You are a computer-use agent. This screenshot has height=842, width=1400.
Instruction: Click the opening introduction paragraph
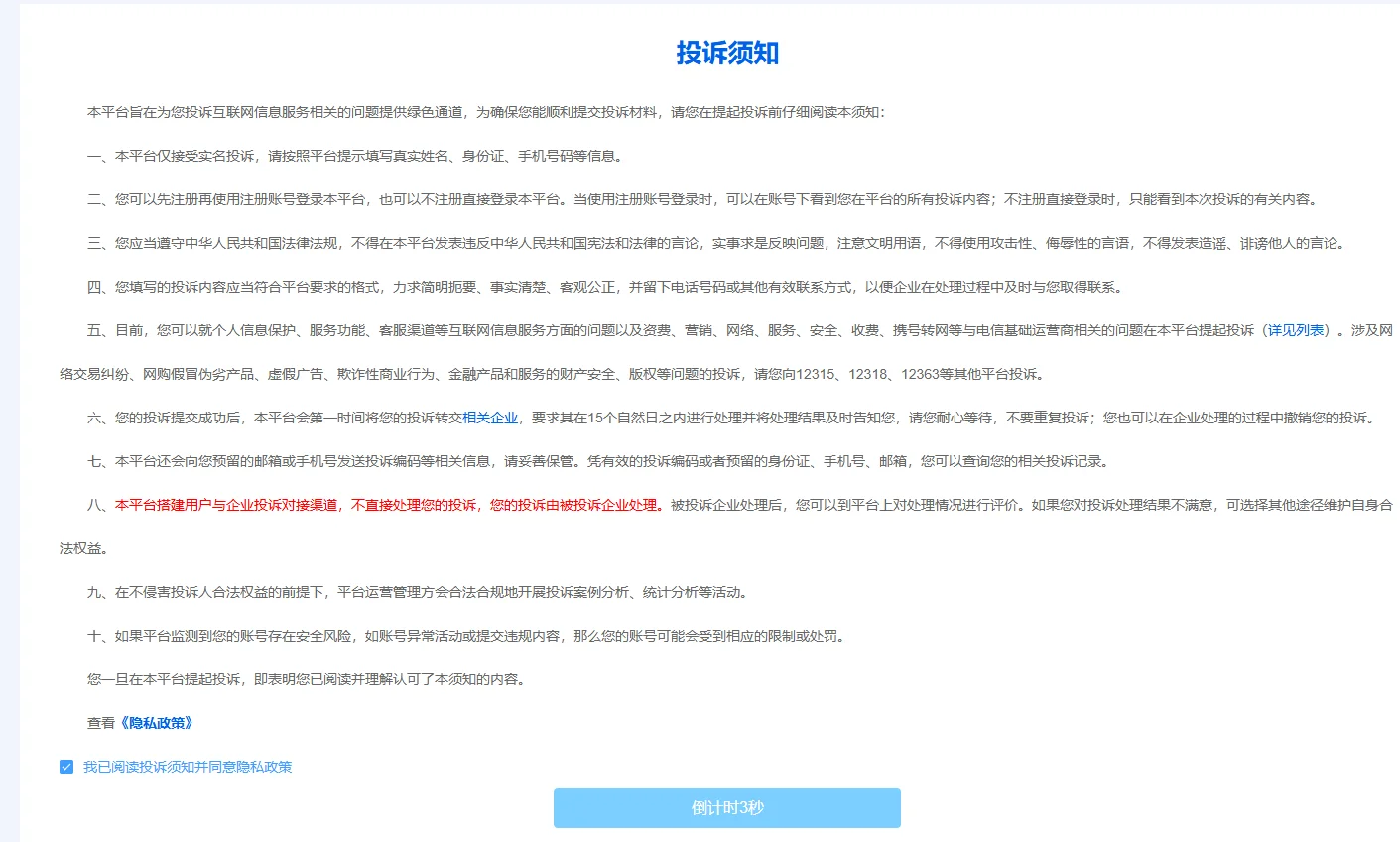click(x=446, y=113)
